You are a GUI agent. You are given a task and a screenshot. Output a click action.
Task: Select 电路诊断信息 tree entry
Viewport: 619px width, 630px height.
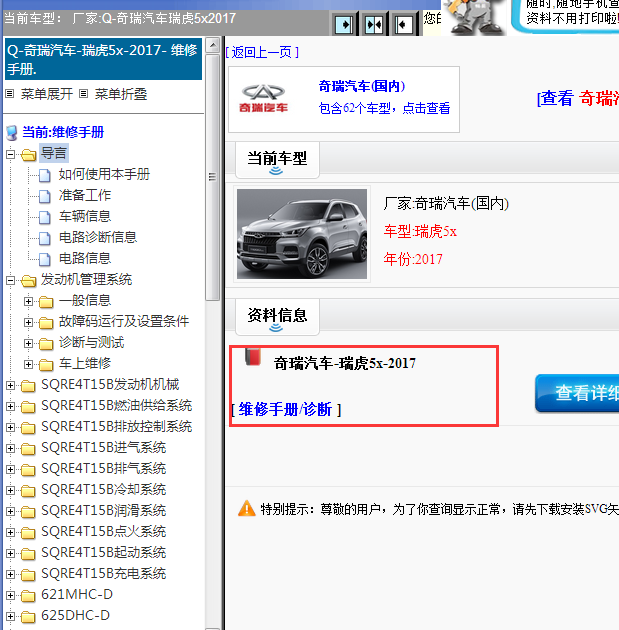coord(98,237)
